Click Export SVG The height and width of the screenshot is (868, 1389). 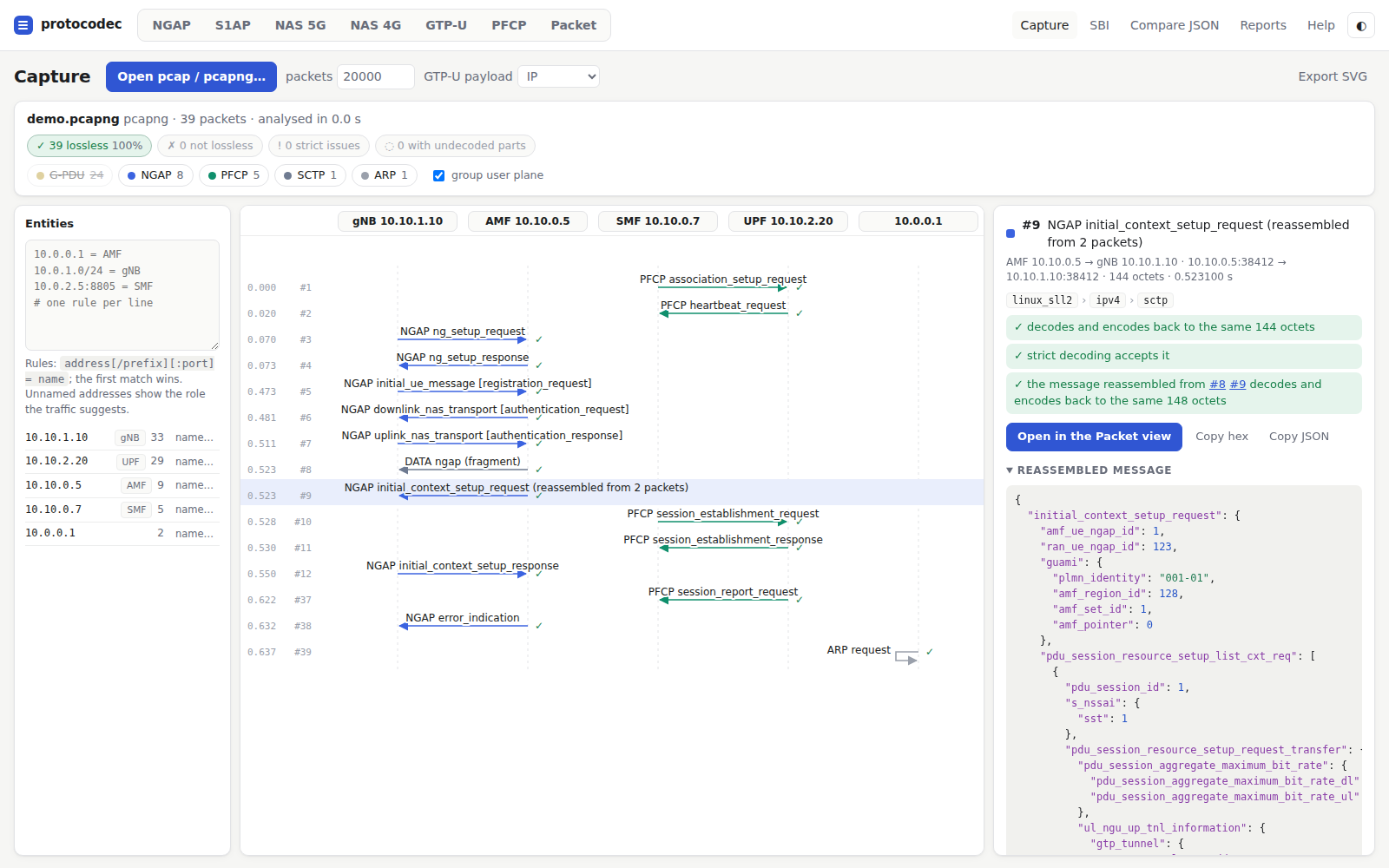click(x=1333, y=76)
